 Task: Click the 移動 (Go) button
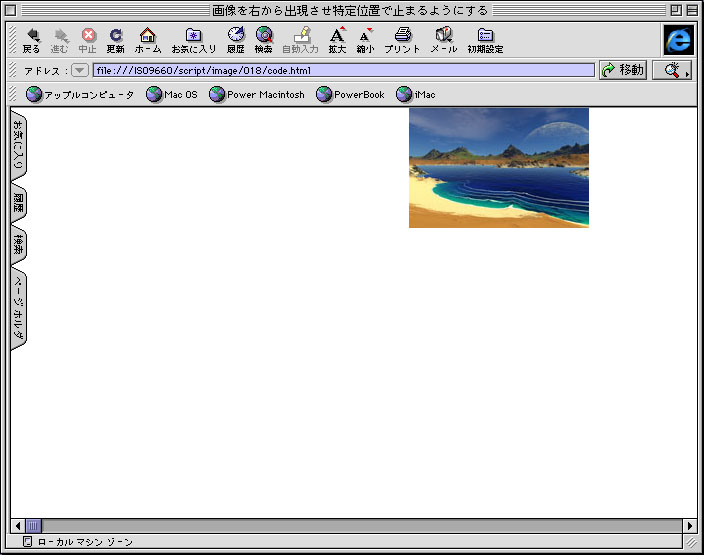point(623,70)
